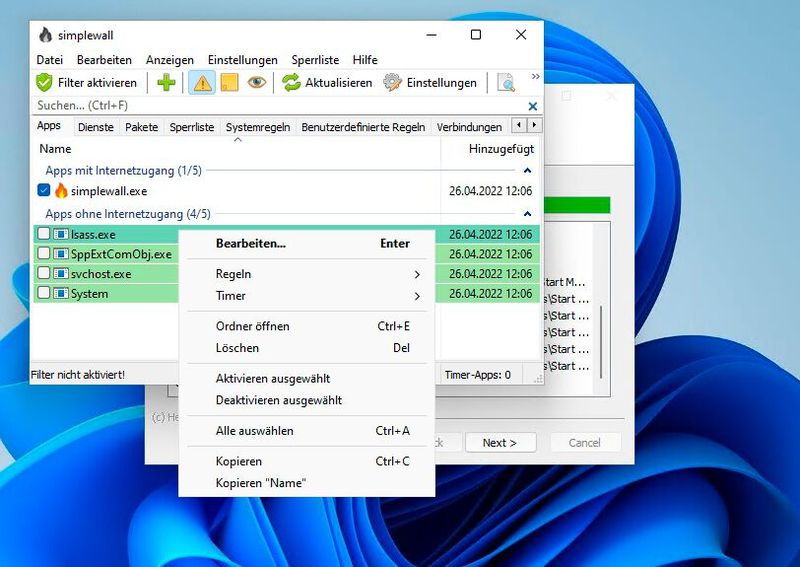The height and width of the screenshot is (567, 800).
Task: Switch to the Sperrliste tab
Action: pyautogui.click(x=192, y=127)
